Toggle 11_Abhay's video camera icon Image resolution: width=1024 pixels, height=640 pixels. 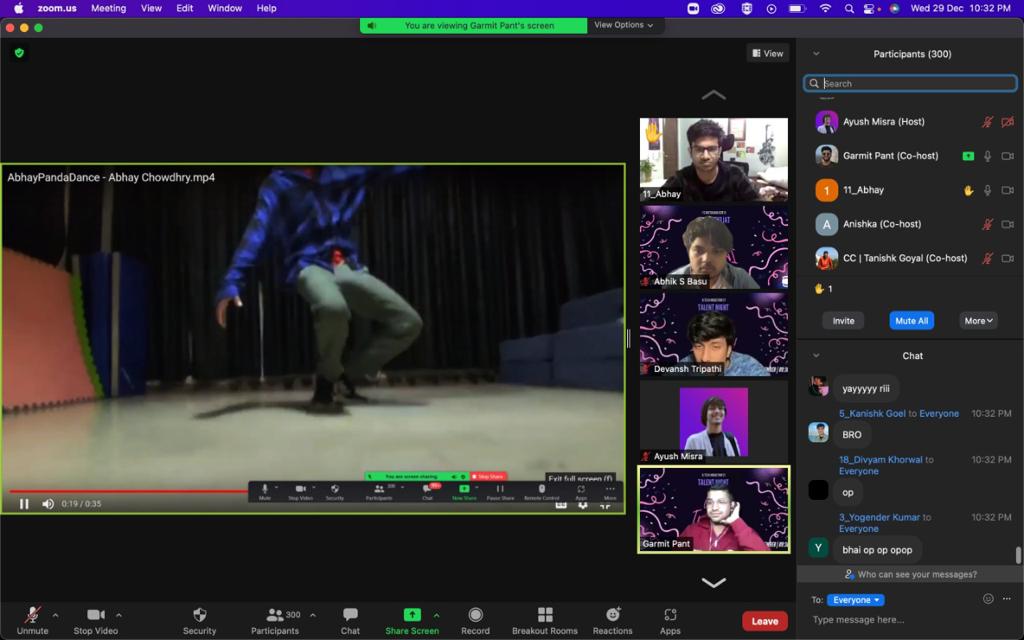click(x=1008, y=190)
